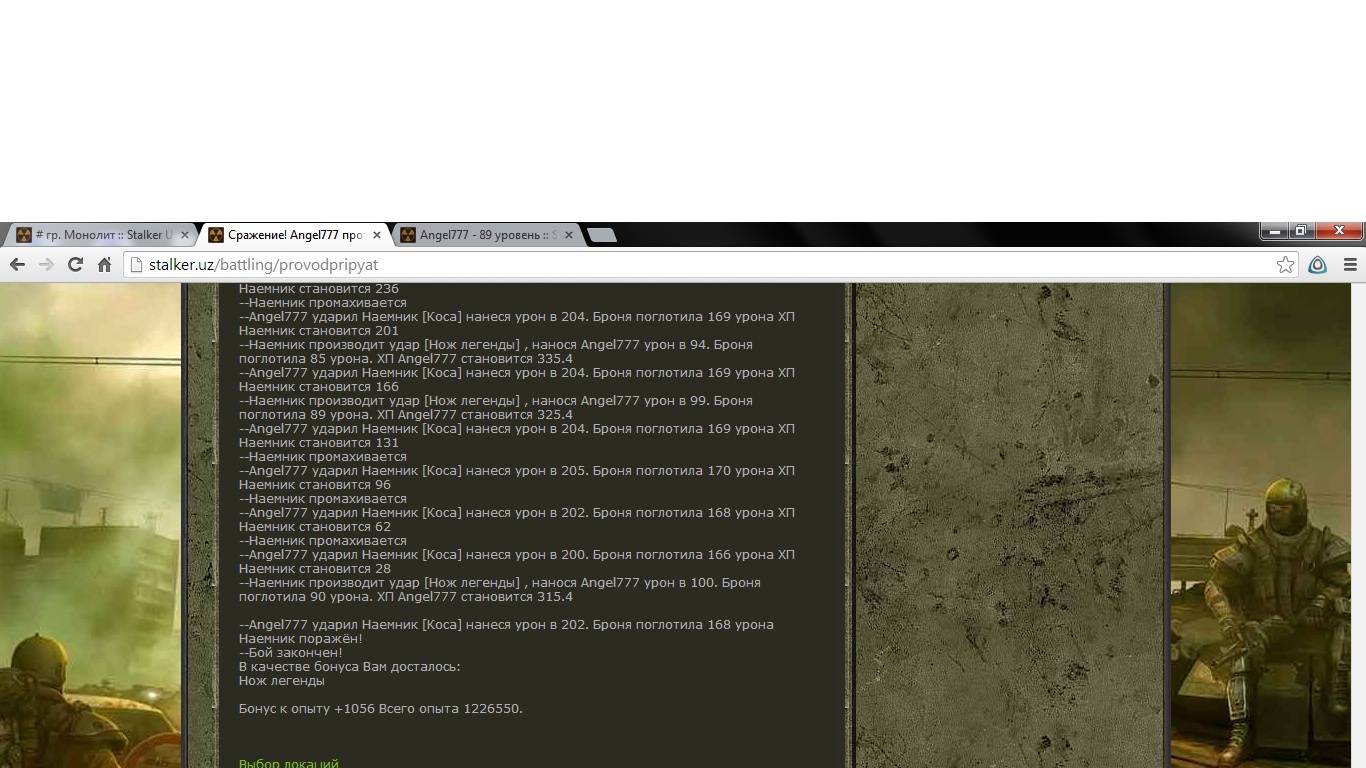The width and height of the screenshot is (1366, 768).
Task: Click the Forward navigation arrow
Action: (x=46, y=265)
